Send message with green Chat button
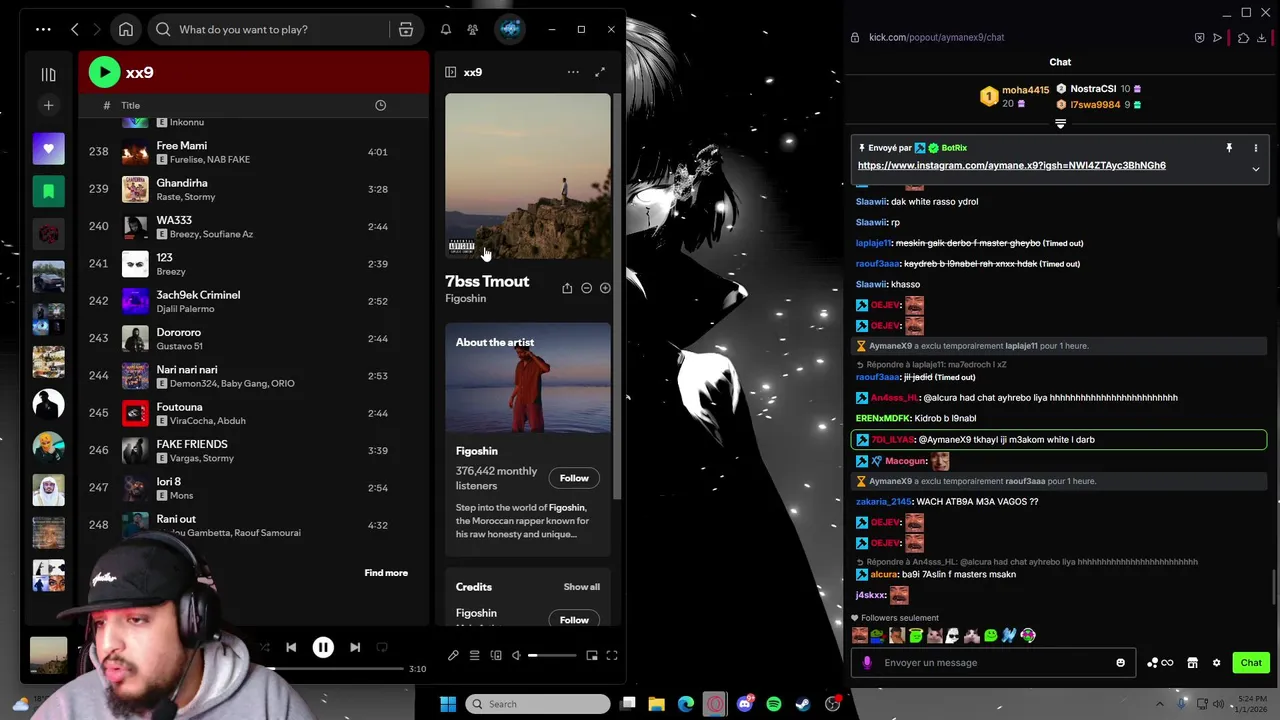Image resolution: width=1280 pixels, height=720 pixels. coord(1251,663)
